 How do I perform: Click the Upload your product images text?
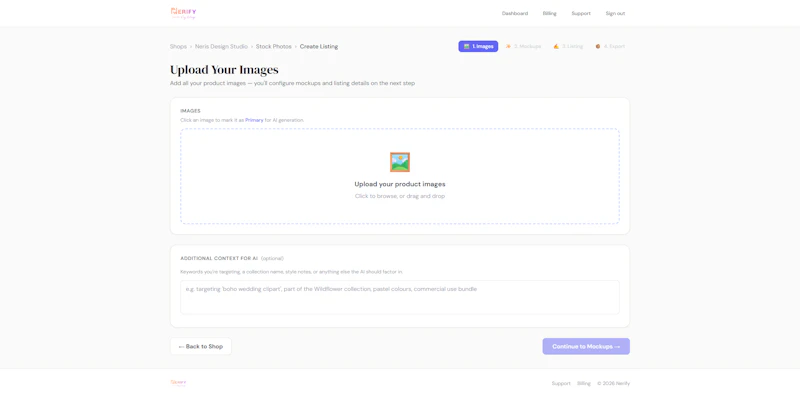click(x=400, y=184)
